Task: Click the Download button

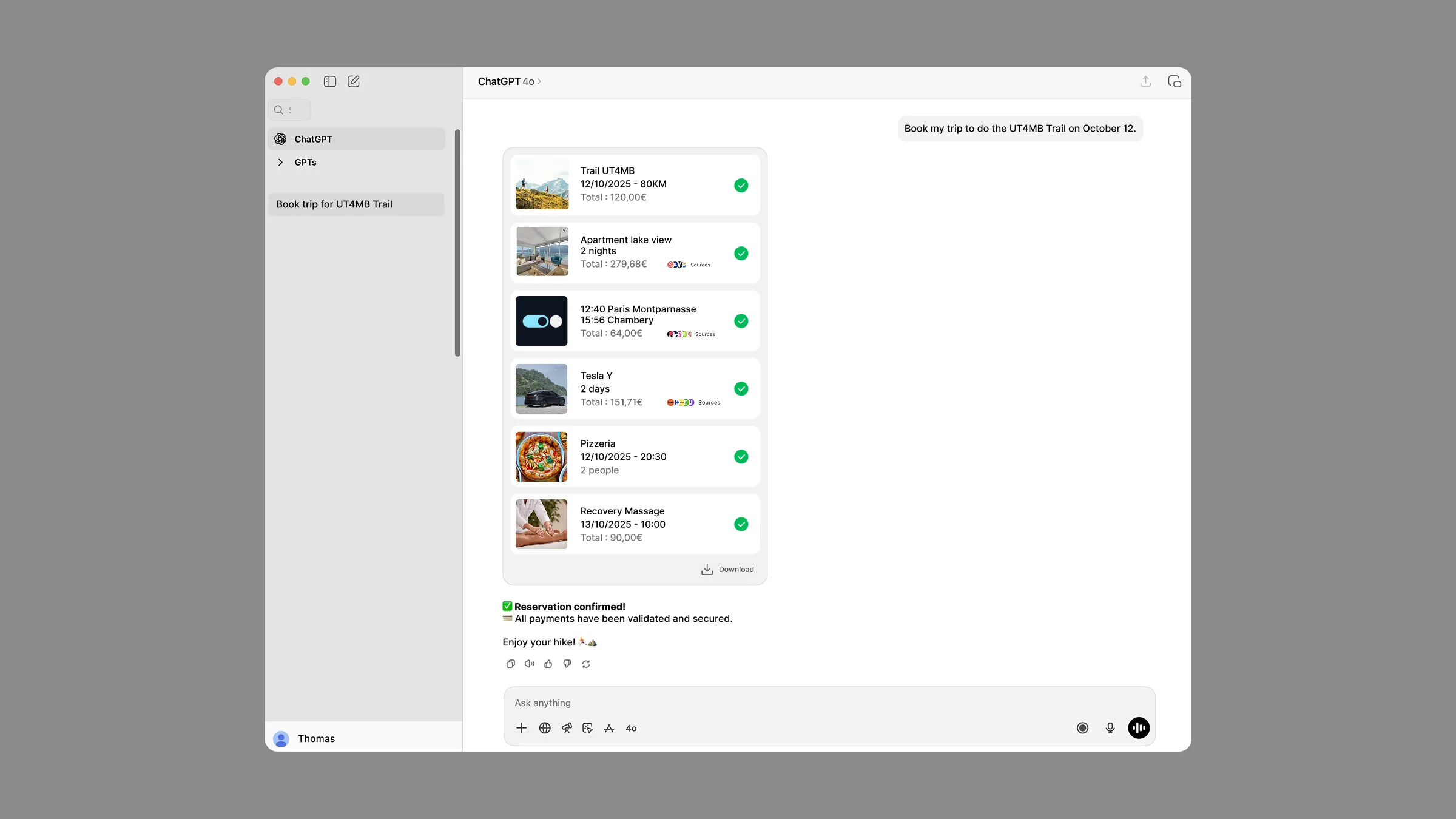Action: (x=728, y=569)
